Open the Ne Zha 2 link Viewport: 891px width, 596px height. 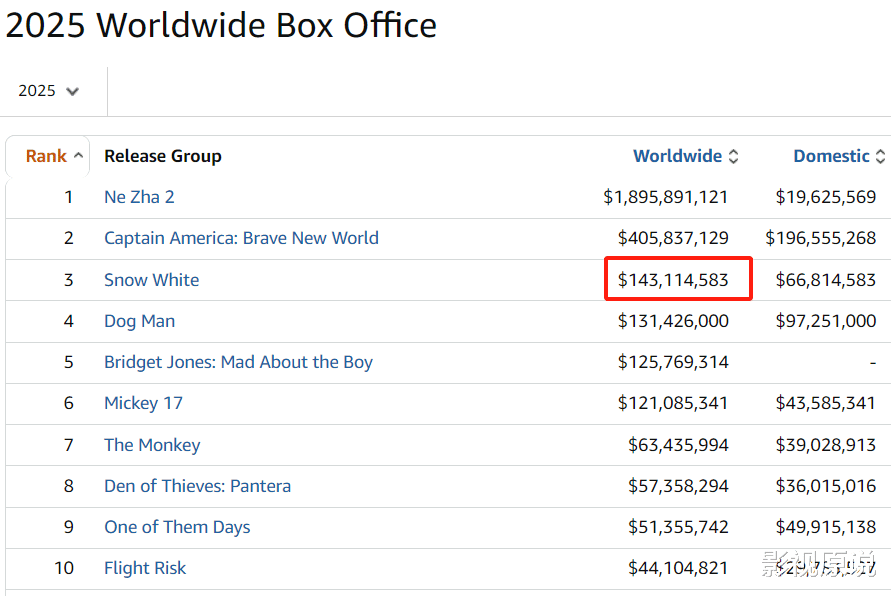pyautogui.click(x=139, y=197)
